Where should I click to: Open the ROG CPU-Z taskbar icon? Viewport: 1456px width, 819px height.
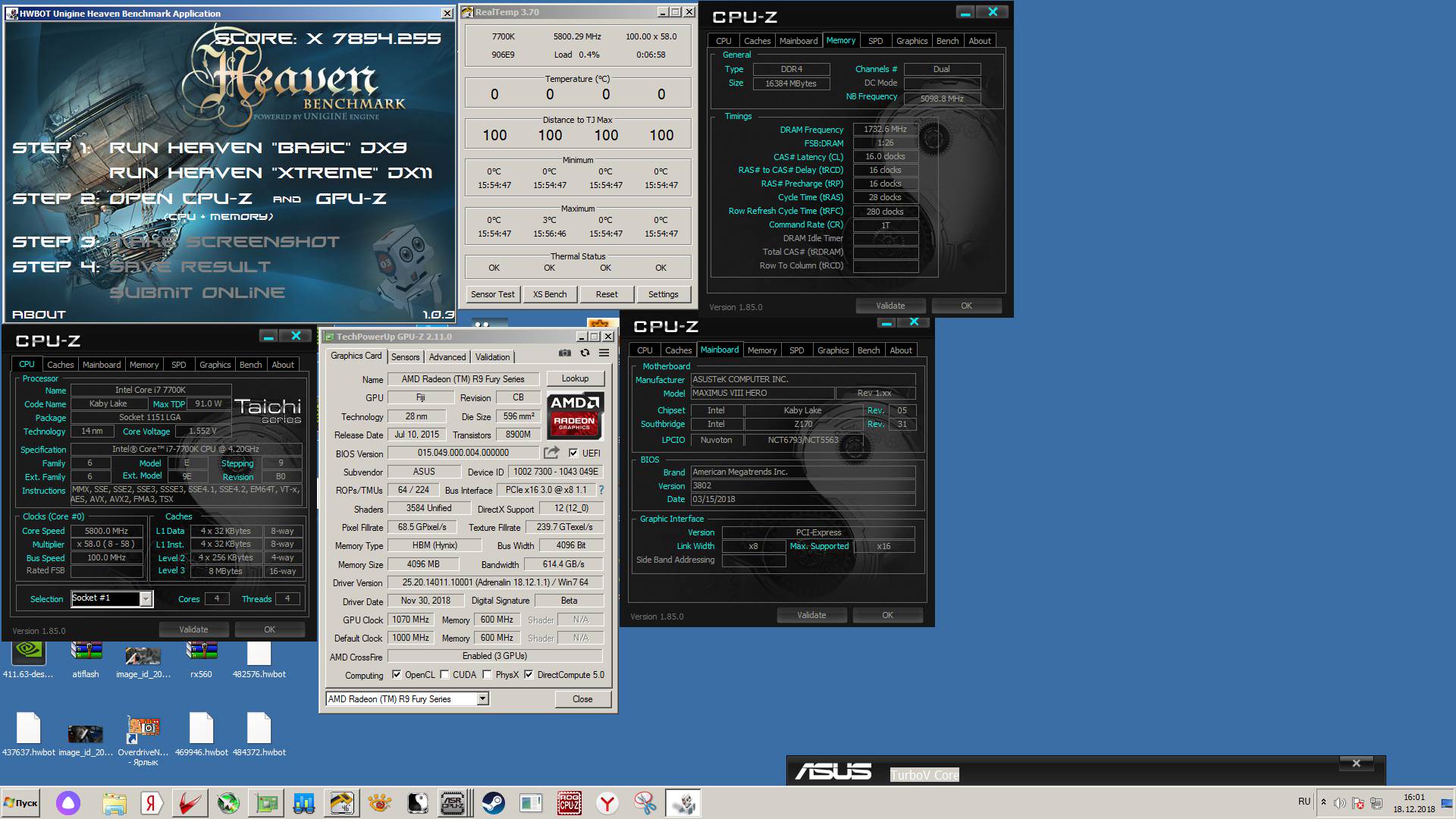(569, 803)
